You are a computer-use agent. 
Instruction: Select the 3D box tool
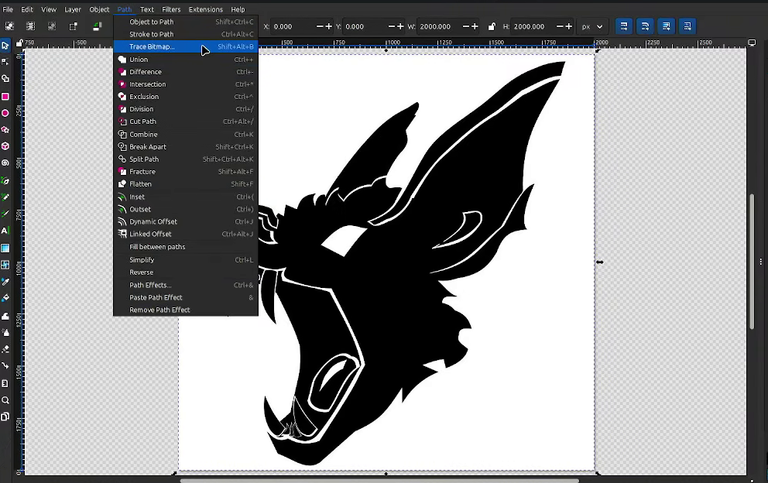click(5, 146)
